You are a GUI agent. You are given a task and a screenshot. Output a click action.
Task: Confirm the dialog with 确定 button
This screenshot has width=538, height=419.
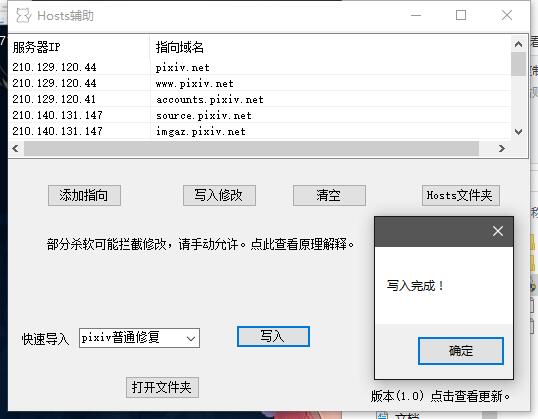[461, 351]
